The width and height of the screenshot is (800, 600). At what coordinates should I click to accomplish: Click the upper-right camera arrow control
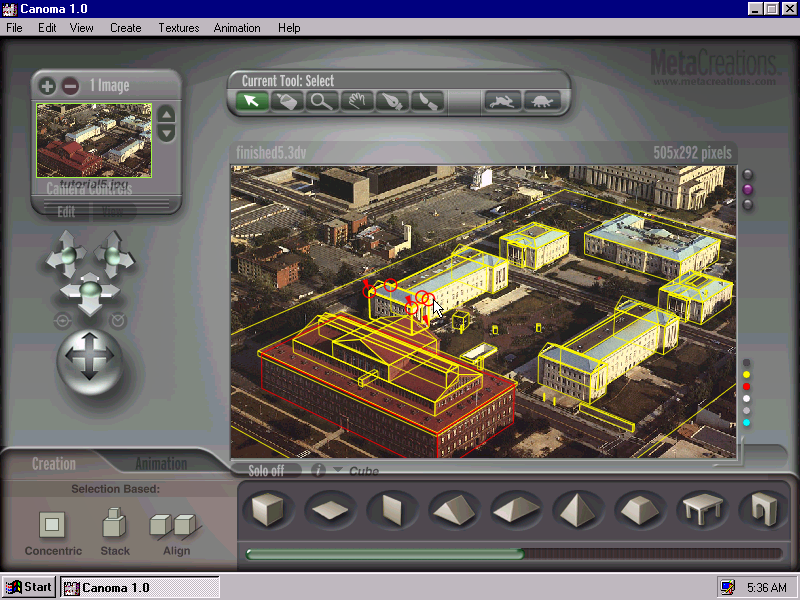pyautogui.click(x=113, y=254)
